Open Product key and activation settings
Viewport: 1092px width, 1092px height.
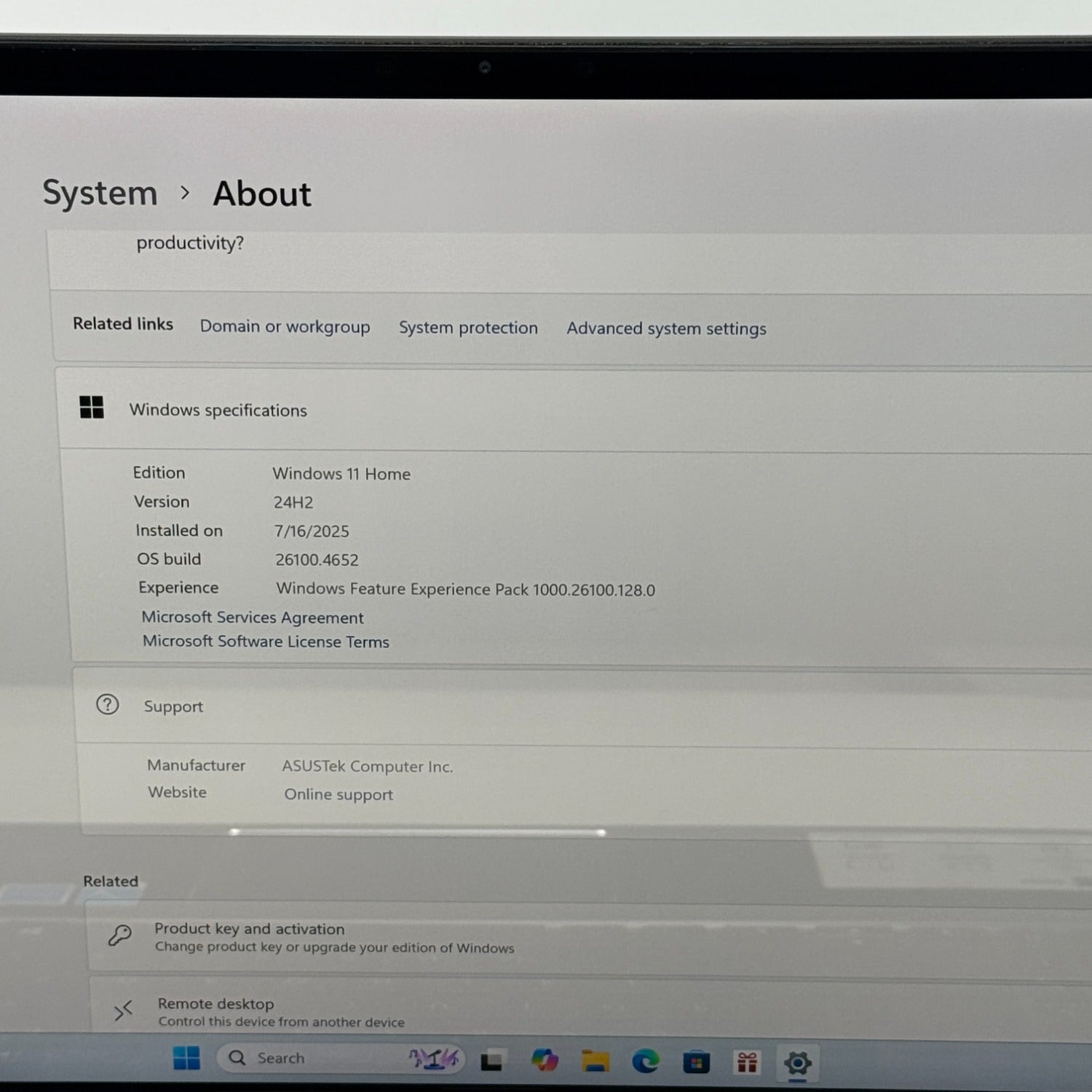pos(590,938)
